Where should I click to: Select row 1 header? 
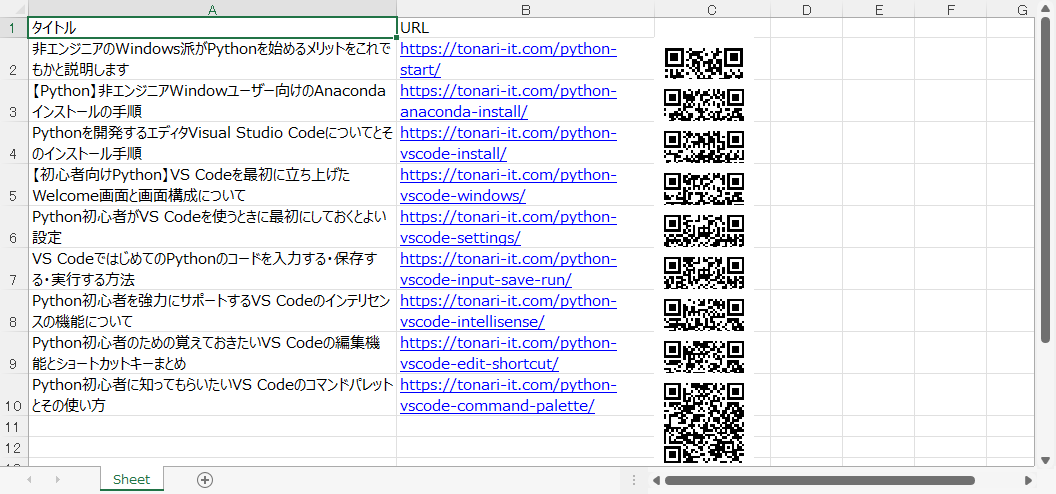(x=13, y=28)
